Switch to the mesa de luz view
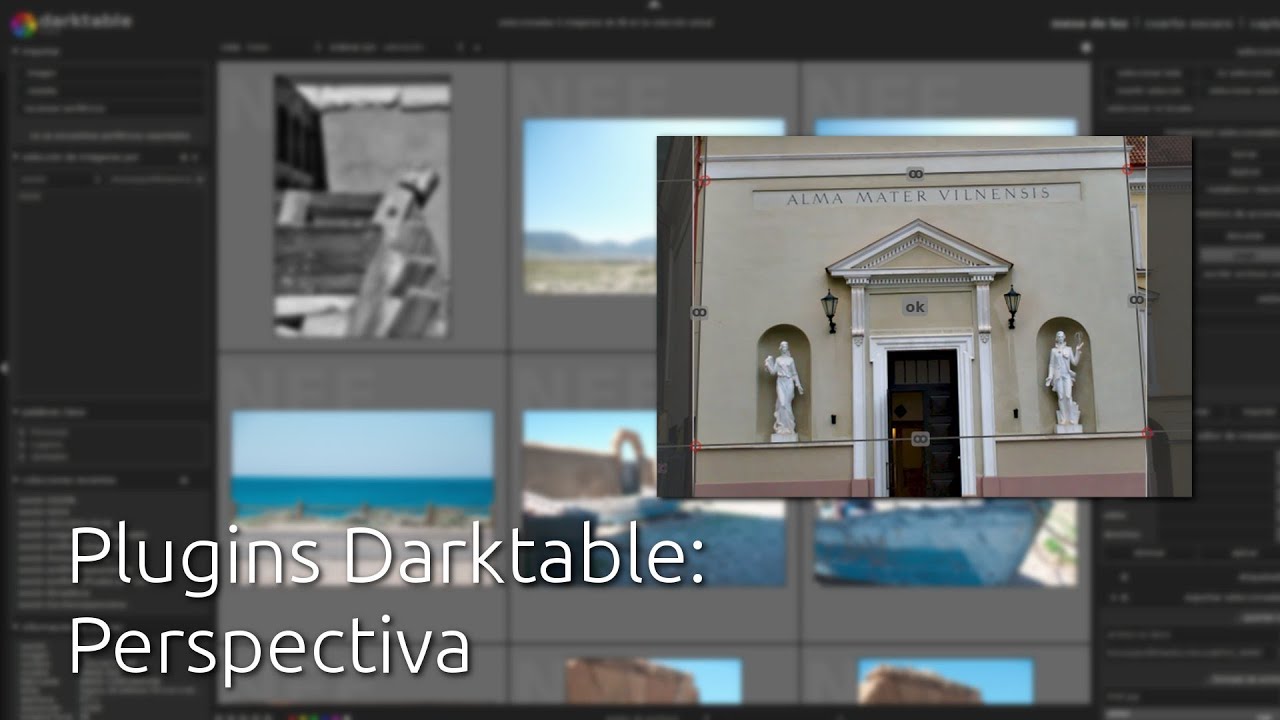This screenshot has height=720, width=1280. pos(1089,23)
